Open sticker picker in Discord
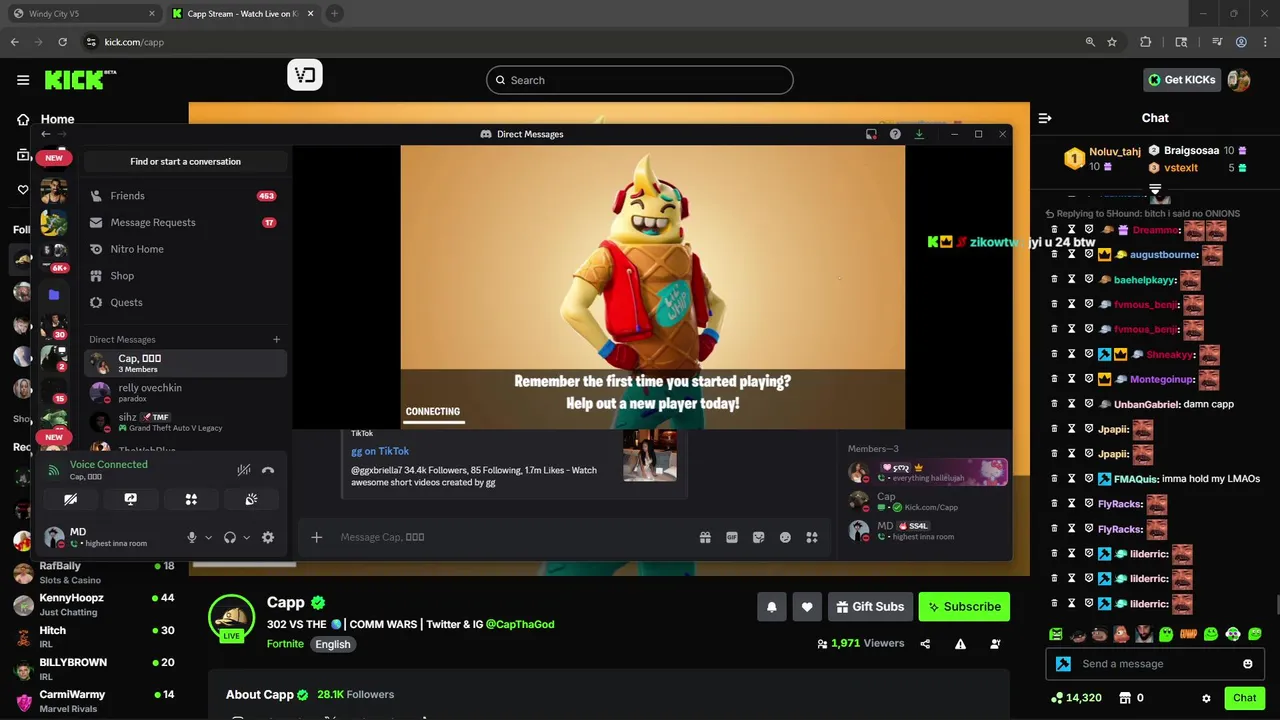Image resolution: width=1280 pixels, height=720 pixels. [x=759, y=537]
